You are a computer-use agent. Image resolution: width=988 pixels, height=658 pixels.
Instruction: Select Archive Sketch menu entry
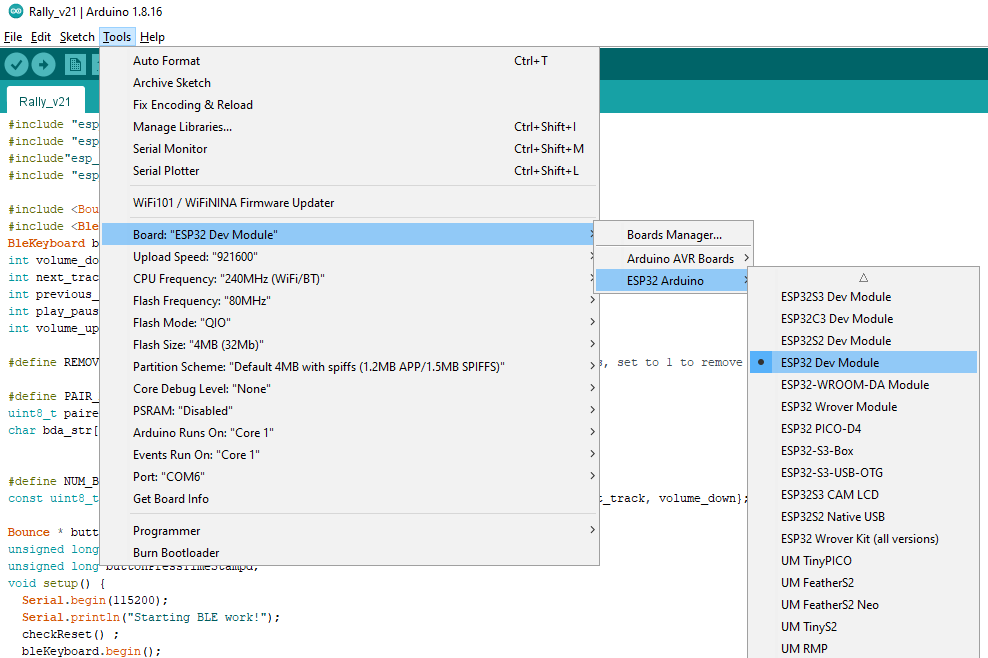coord(350,83)
